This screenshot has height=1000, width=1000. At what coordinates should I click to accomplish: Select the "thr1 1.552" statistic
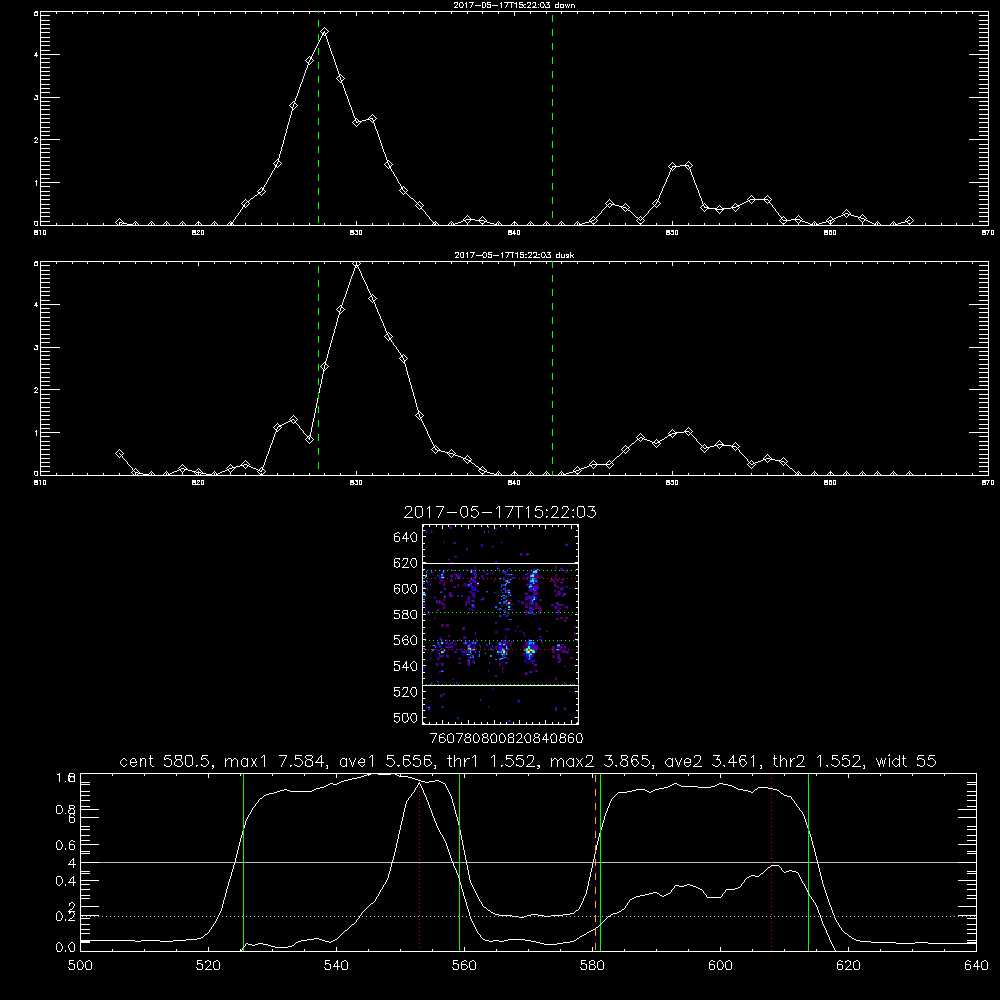[493, 761]
